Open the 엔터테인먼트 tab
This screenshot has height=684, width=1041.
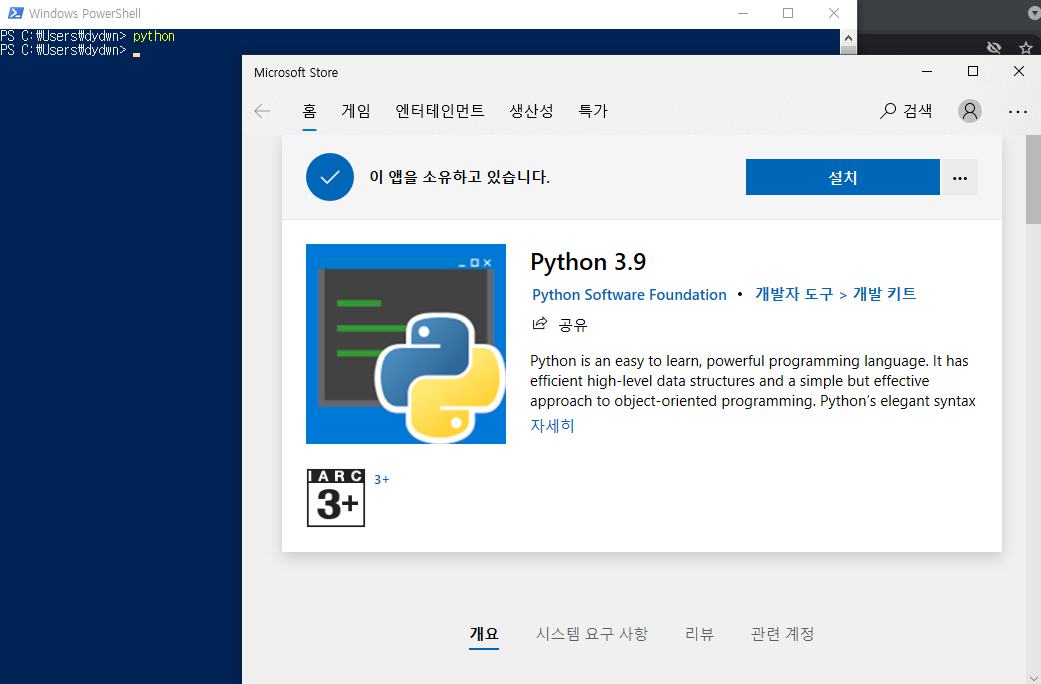440,111
